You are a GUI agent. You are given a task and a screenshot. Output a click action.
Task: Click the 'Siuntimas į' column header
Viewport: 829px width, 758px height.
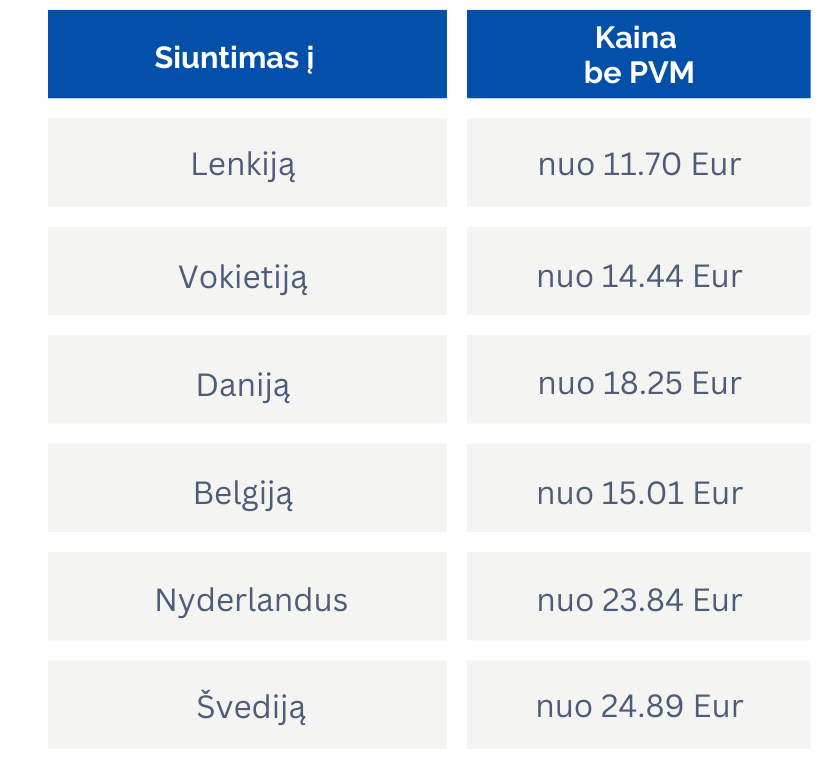point(247,54)
